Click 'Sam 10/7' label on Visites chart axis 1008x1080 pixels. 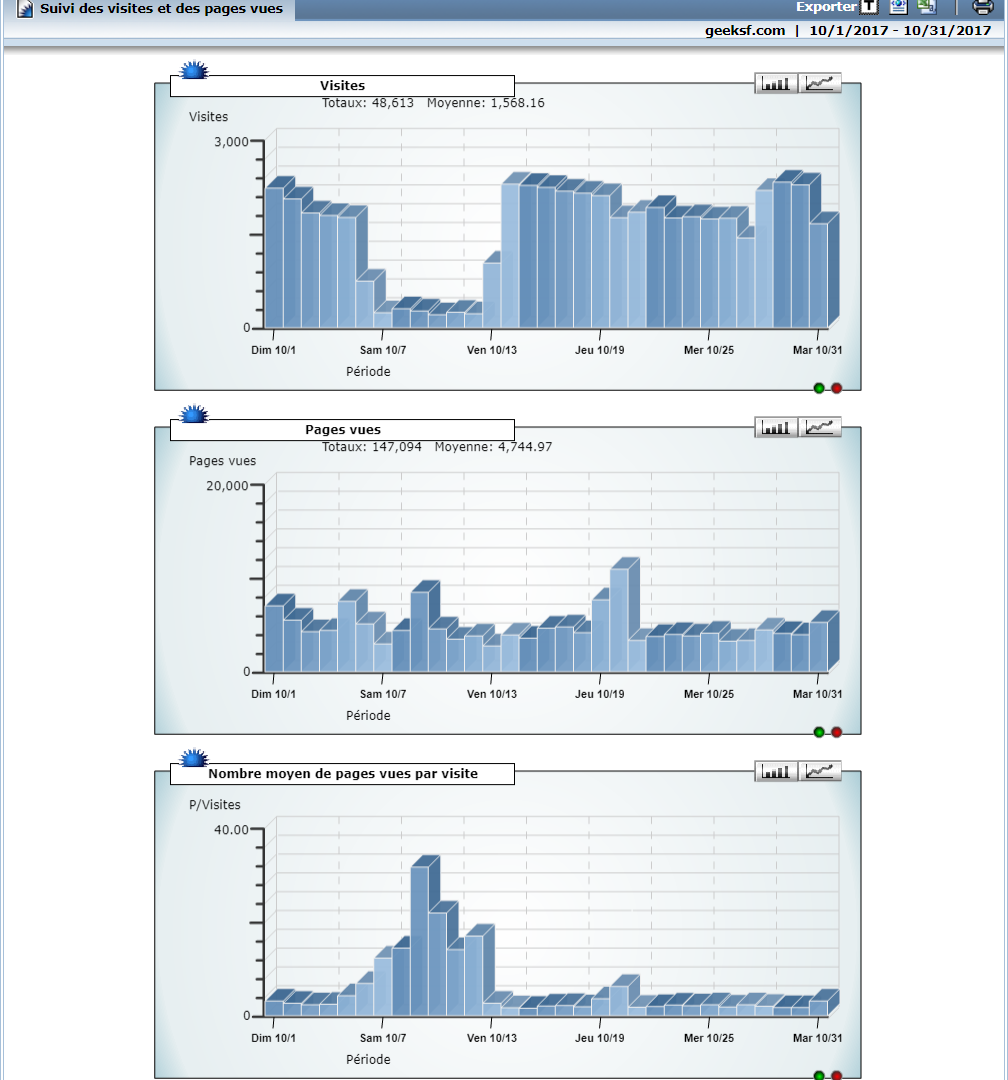click(383, 350)
